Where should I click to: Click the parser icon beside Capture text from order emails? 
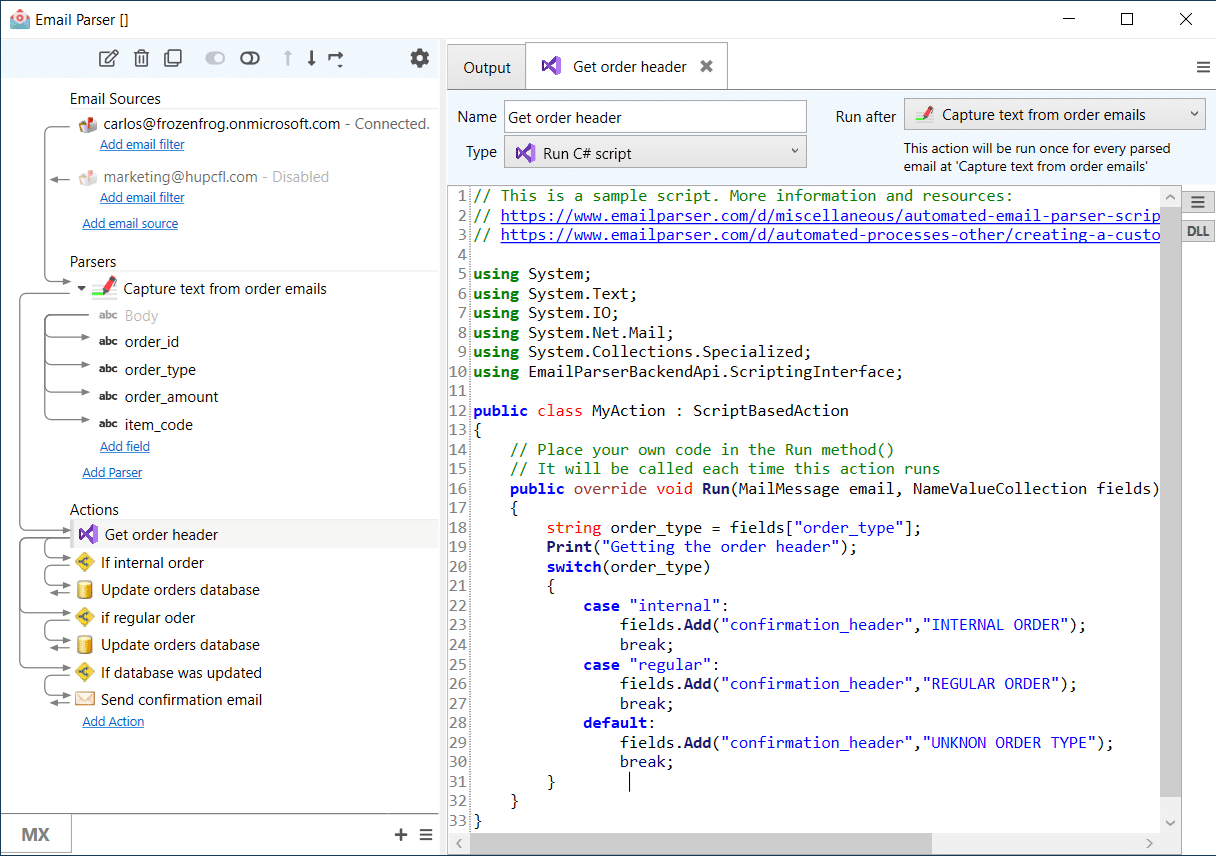(x=104, y=288)
